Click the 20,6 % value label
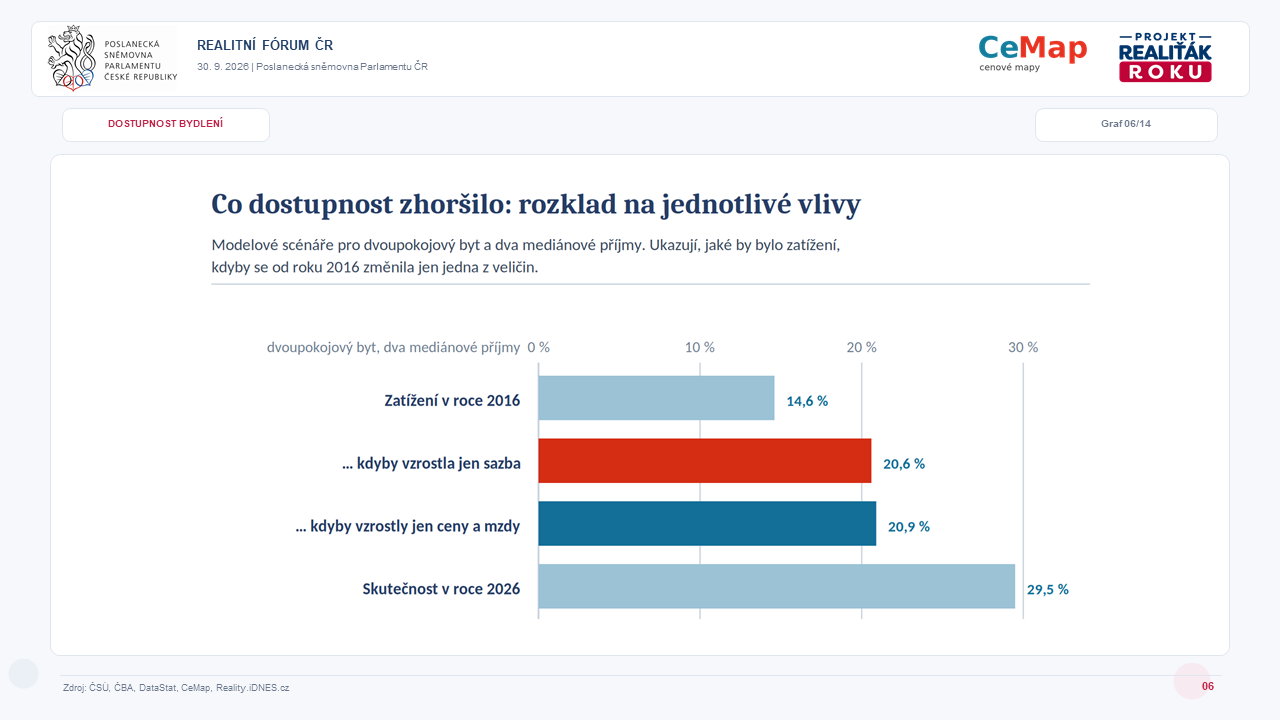Image resolution: width=1280 pixels, height=720 pixels. [904, 464]
